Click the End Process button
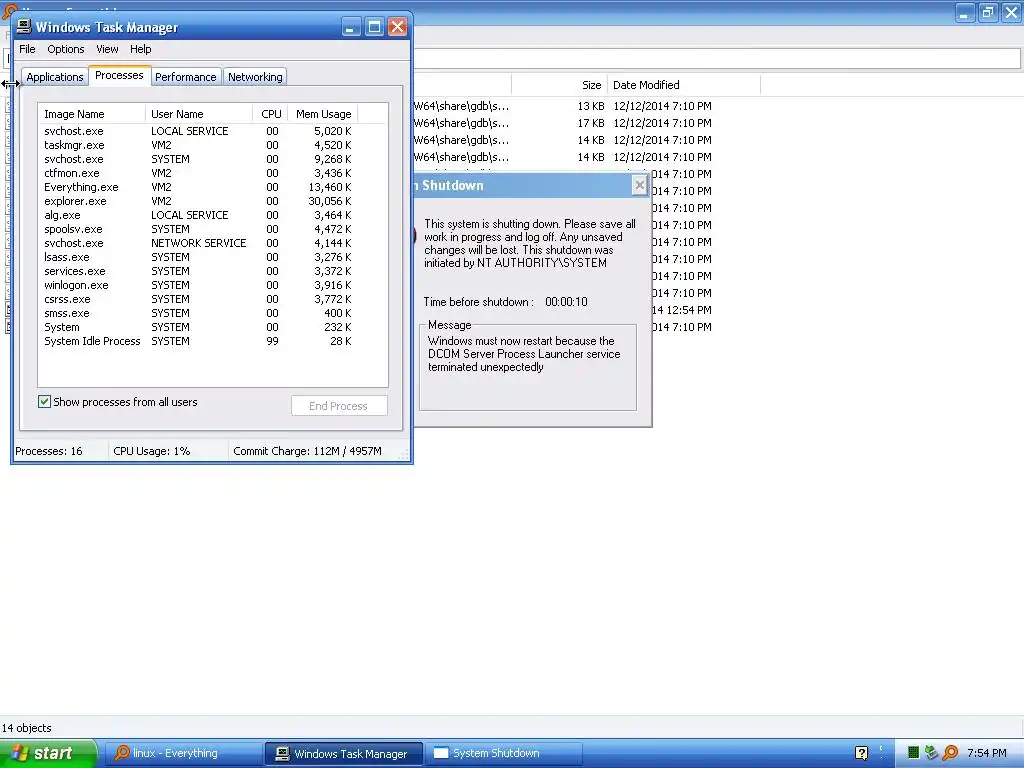Image resolution: width=1024 pixels, height=768 pixels. (x=339, y=406)
